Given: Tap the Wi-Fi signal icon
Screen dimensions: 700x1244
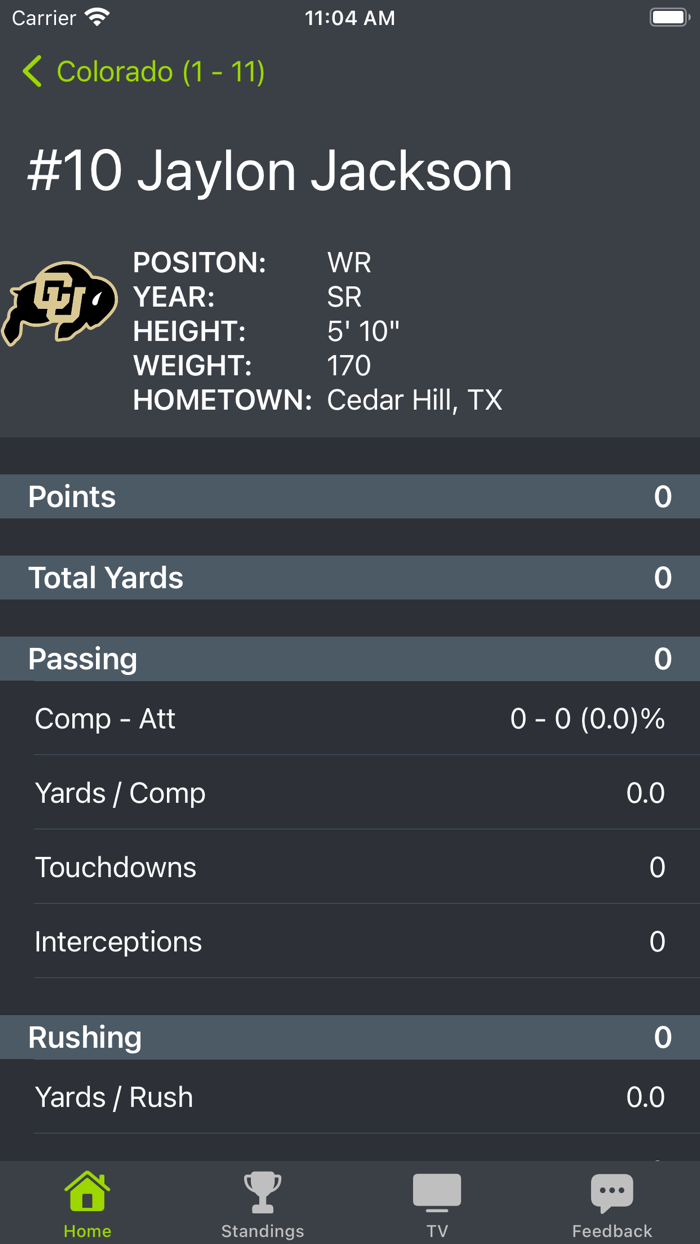Looking at the screenshot, I should pos(96,16).
